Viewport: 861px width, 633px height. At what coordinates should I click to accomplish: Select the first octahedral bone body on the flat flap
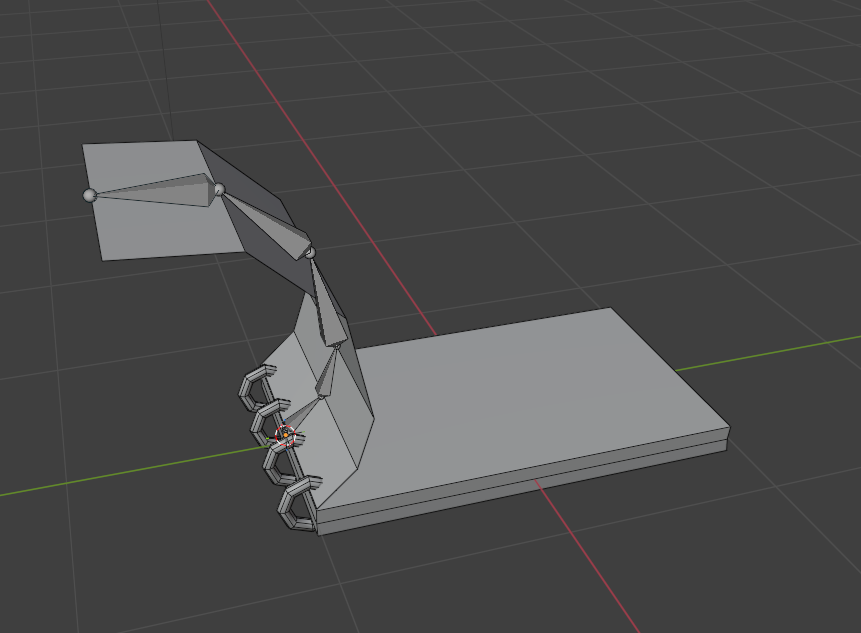(x=159, y=190)
